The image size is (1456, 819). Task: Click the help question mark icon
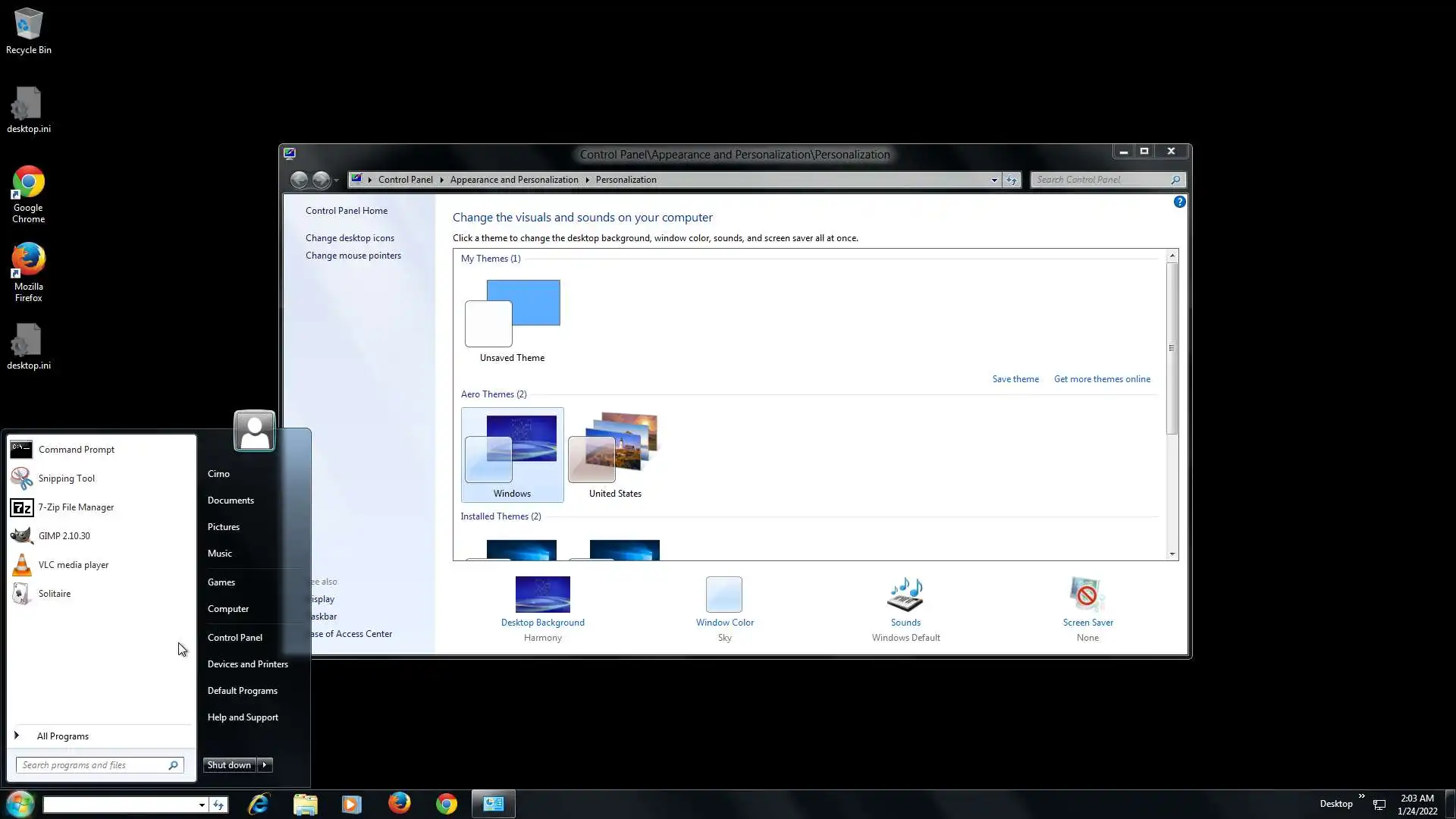point(1179,202)
